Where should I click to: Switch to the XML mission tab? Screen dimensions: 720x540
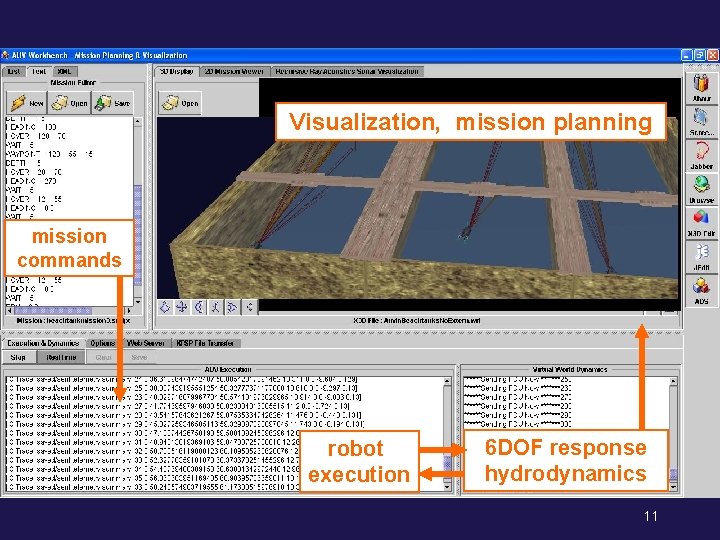pyautogui.click(x=65, y=71)
